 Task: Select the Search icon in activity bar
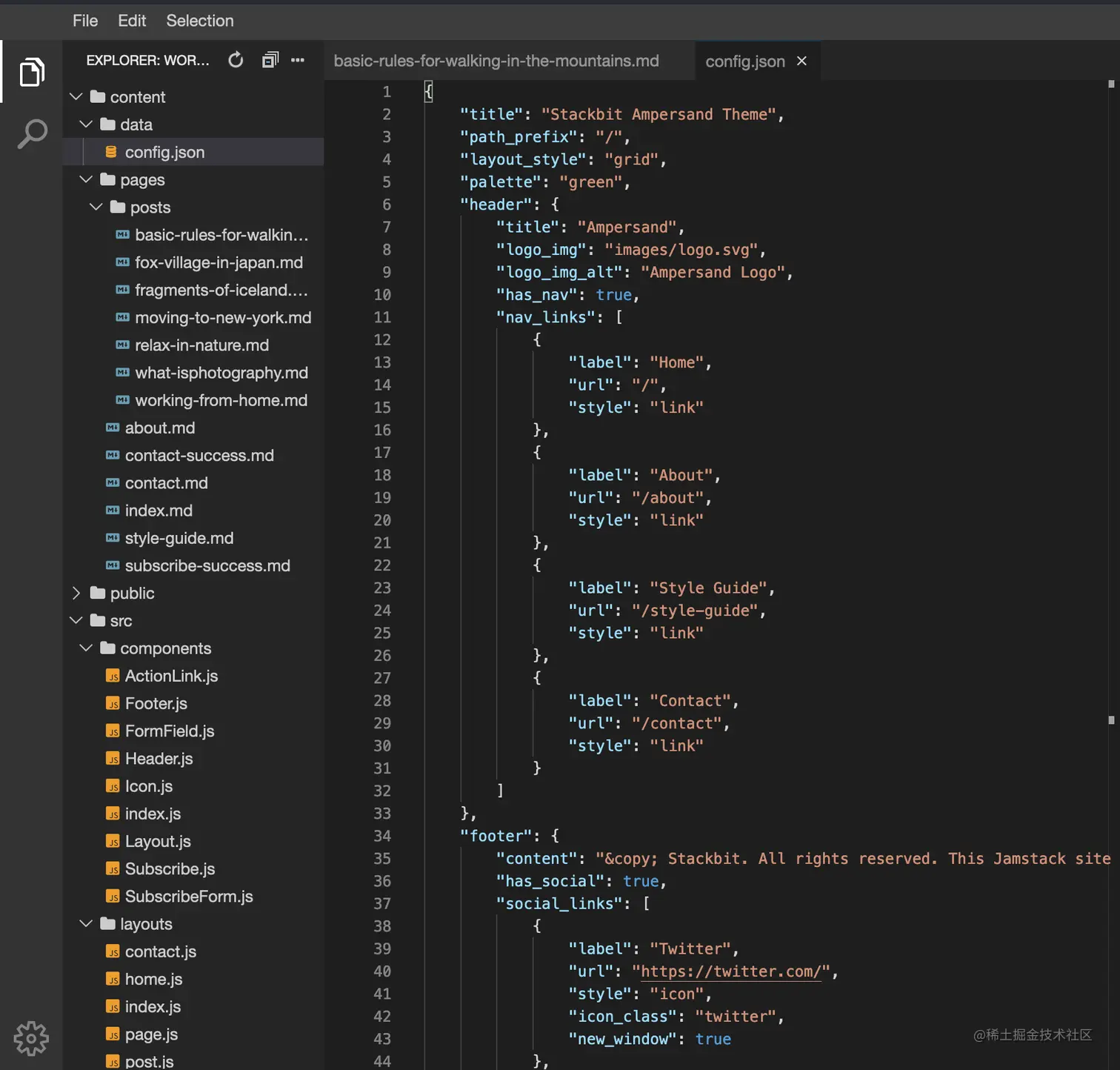(x=31, y=133)
